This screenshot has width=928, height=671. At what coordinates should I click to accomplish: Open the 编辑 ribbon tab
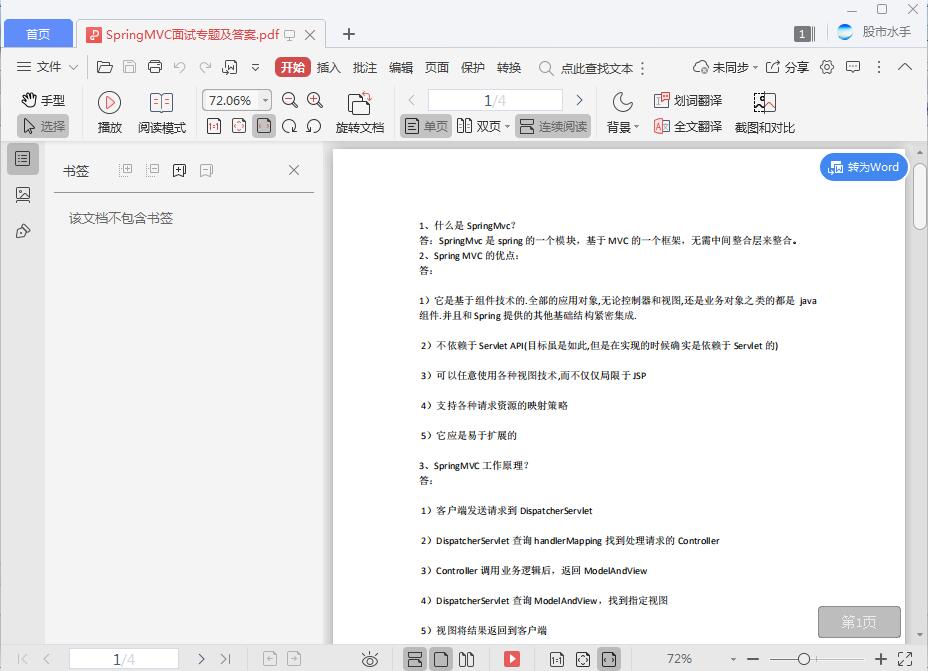pos(401,67)
